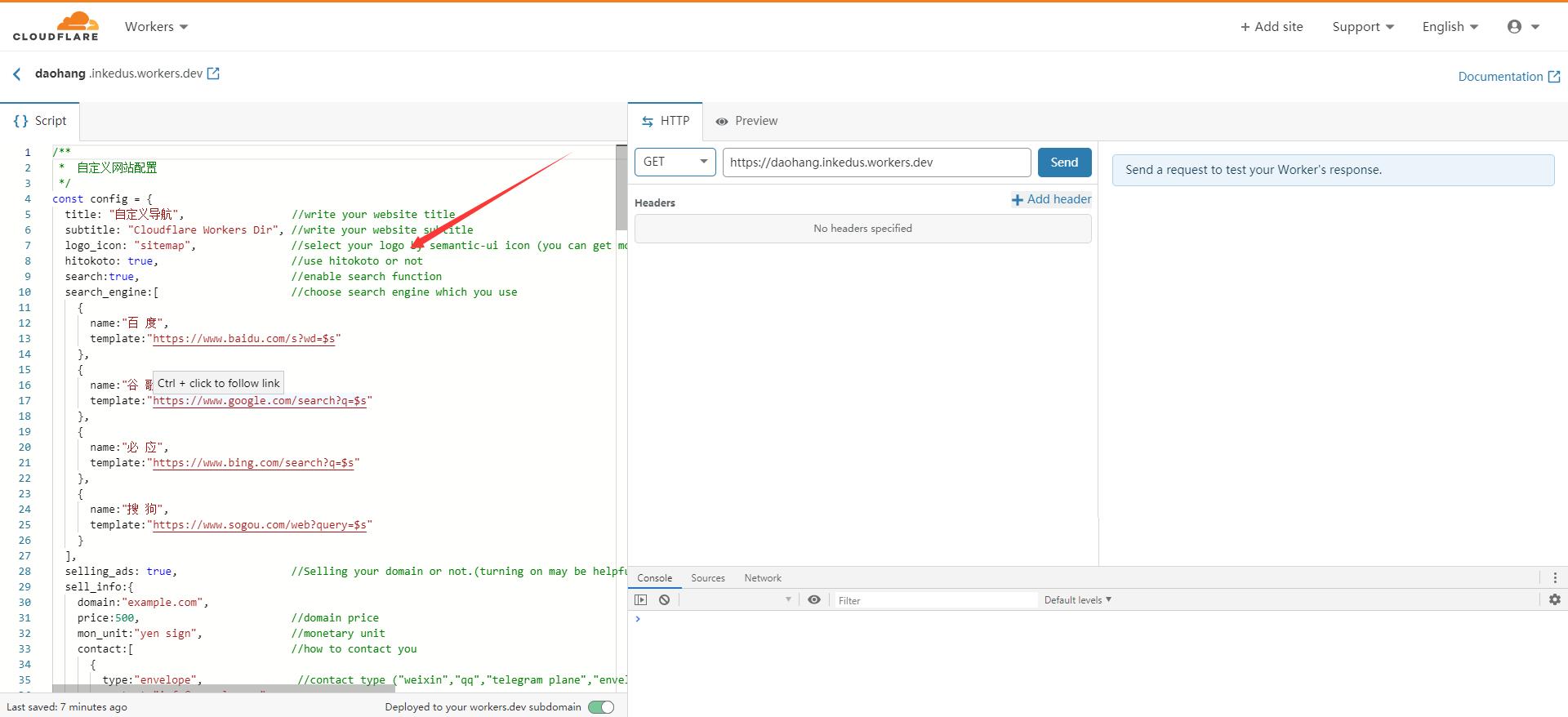
Task: Click "hitokoto: true," in the code
Action: pyautogui.click(x=112, y=261)
